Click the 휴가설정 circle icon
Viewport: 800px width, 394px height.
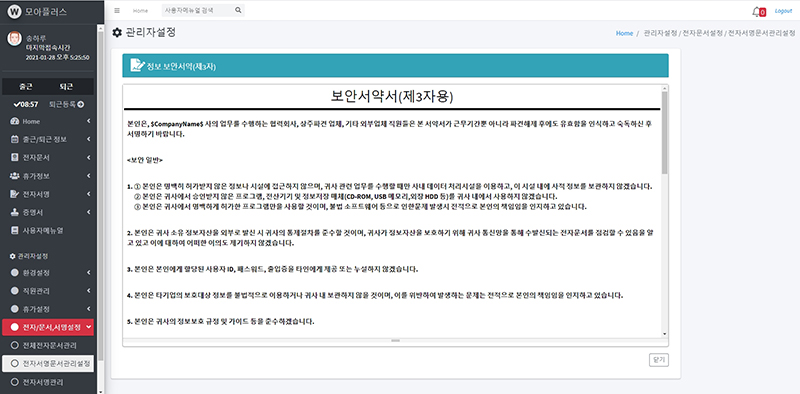click(14, 309)
